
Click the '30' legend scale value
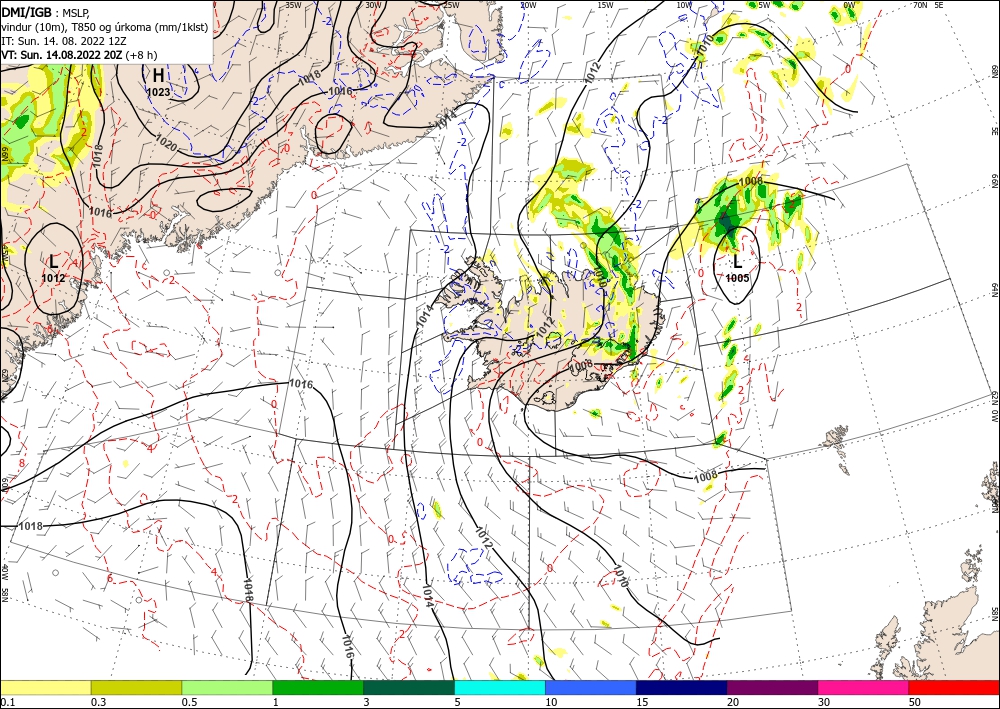click(824, 702)
